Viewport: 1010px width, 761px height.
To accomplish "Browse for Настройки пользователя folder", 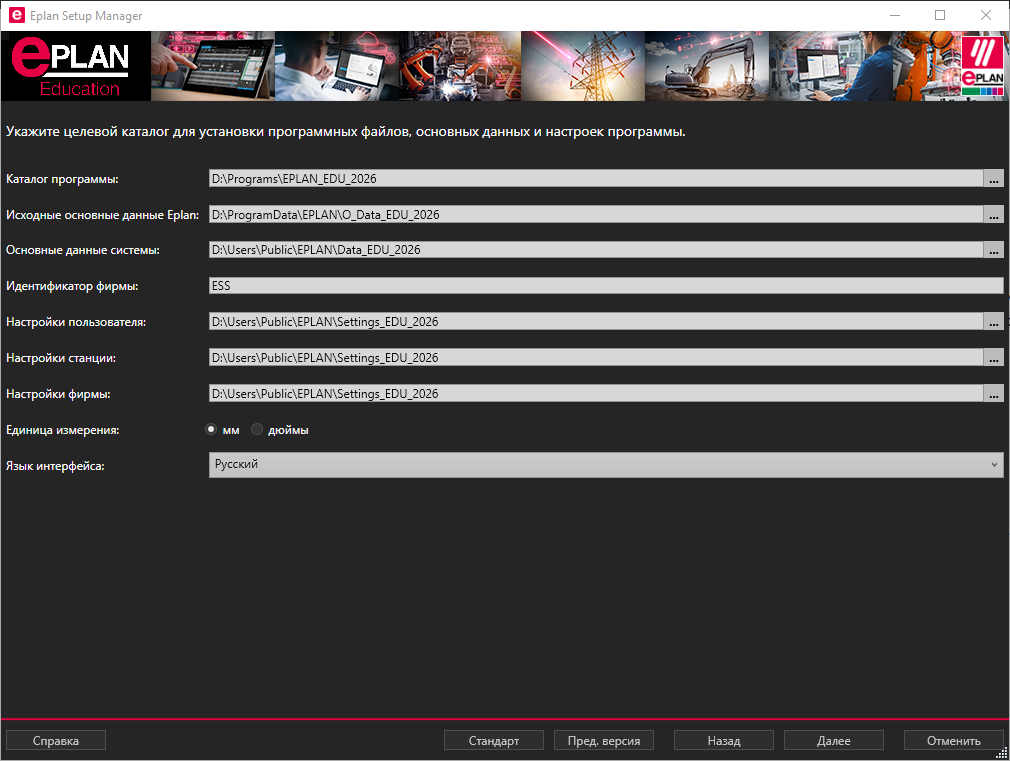I will coord(993,322).
